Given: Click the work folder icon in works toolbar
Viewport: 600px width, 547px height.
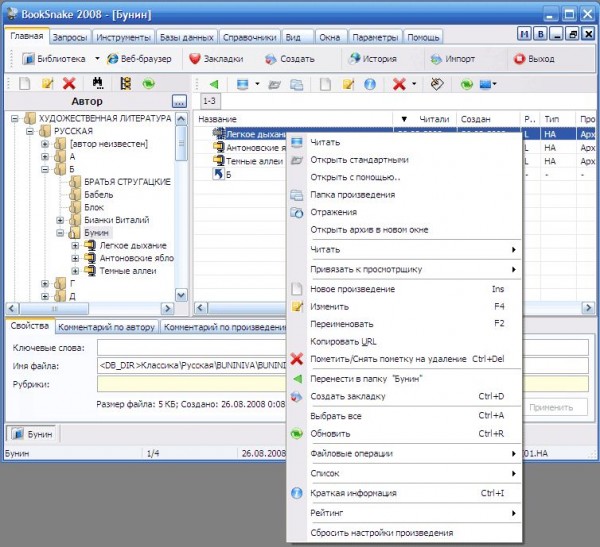Looking at the screenshot, I should tap(297, 85).
